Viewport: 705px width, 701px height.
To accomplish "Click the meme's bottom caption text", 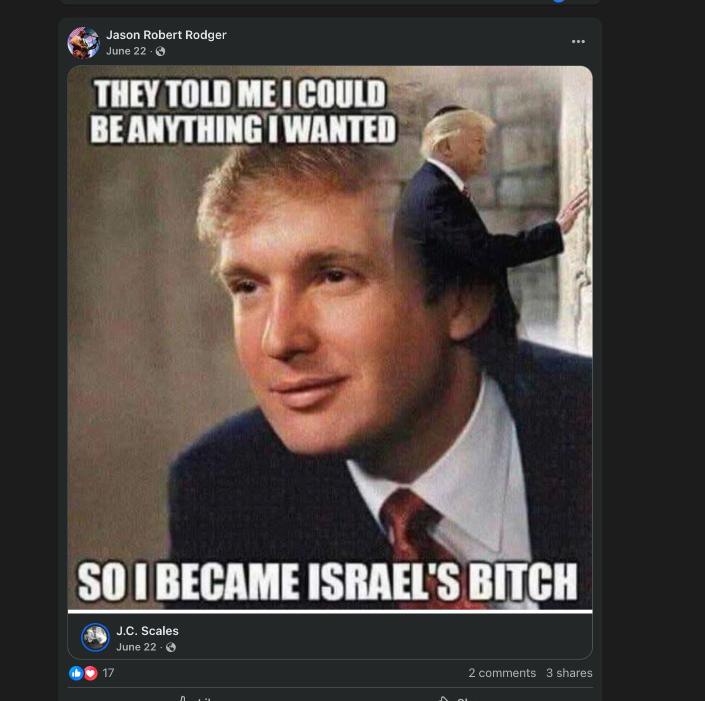I will [328, 582].
